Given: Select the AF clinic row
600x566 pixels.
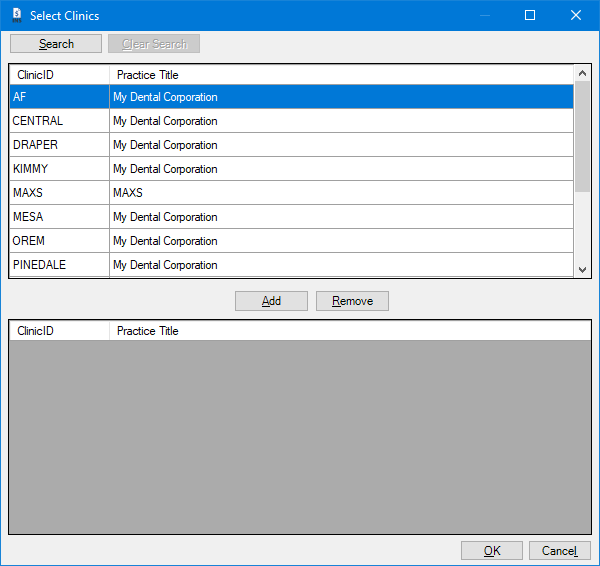Looking at the screenshot, I should click(x=291, y=97).
